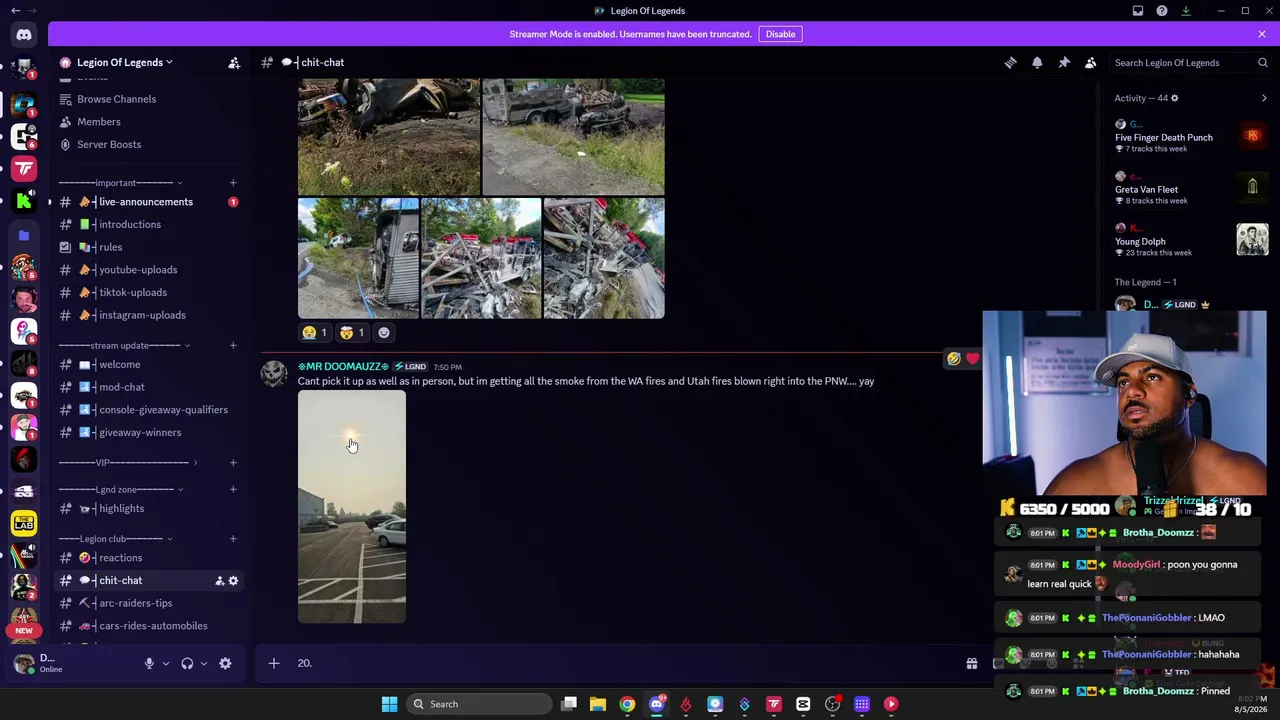Open the blue server folder icon
This screenshot has height=720, width=1280.
(24, 235)
